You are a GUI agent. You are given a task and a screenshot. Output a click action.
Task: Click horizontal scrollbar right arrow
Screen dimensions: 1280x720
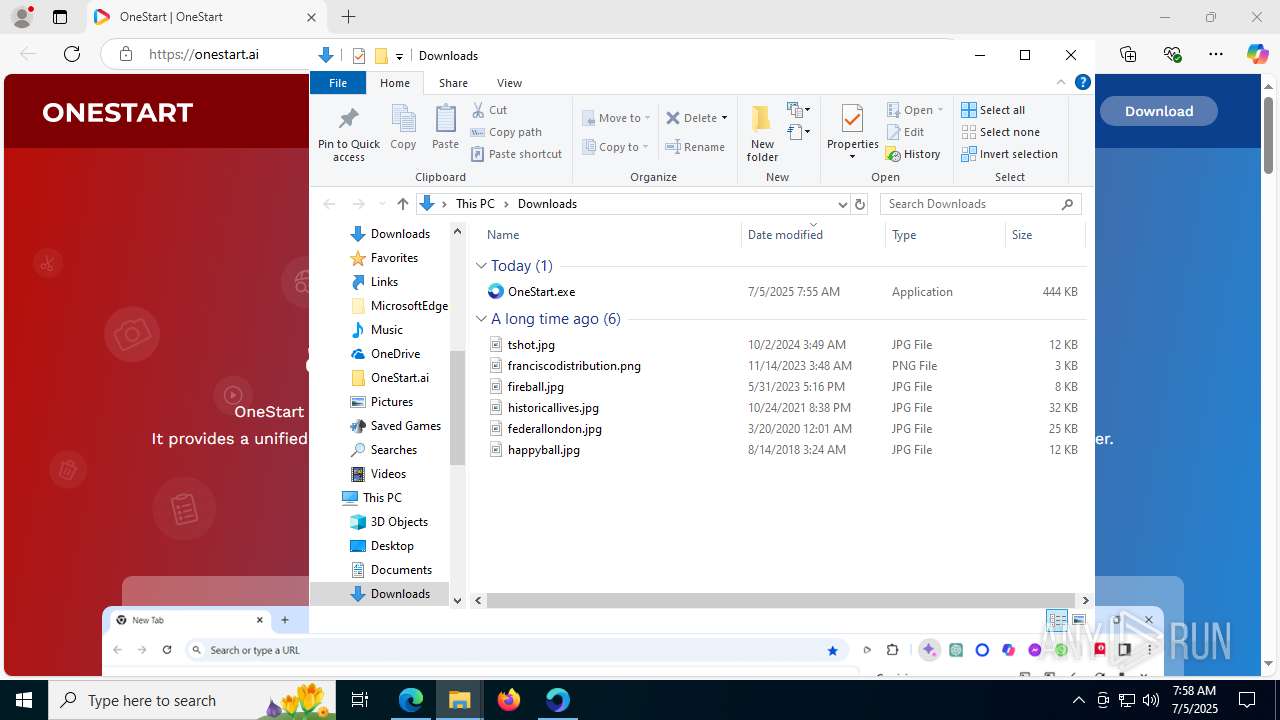click(1085, 601)
